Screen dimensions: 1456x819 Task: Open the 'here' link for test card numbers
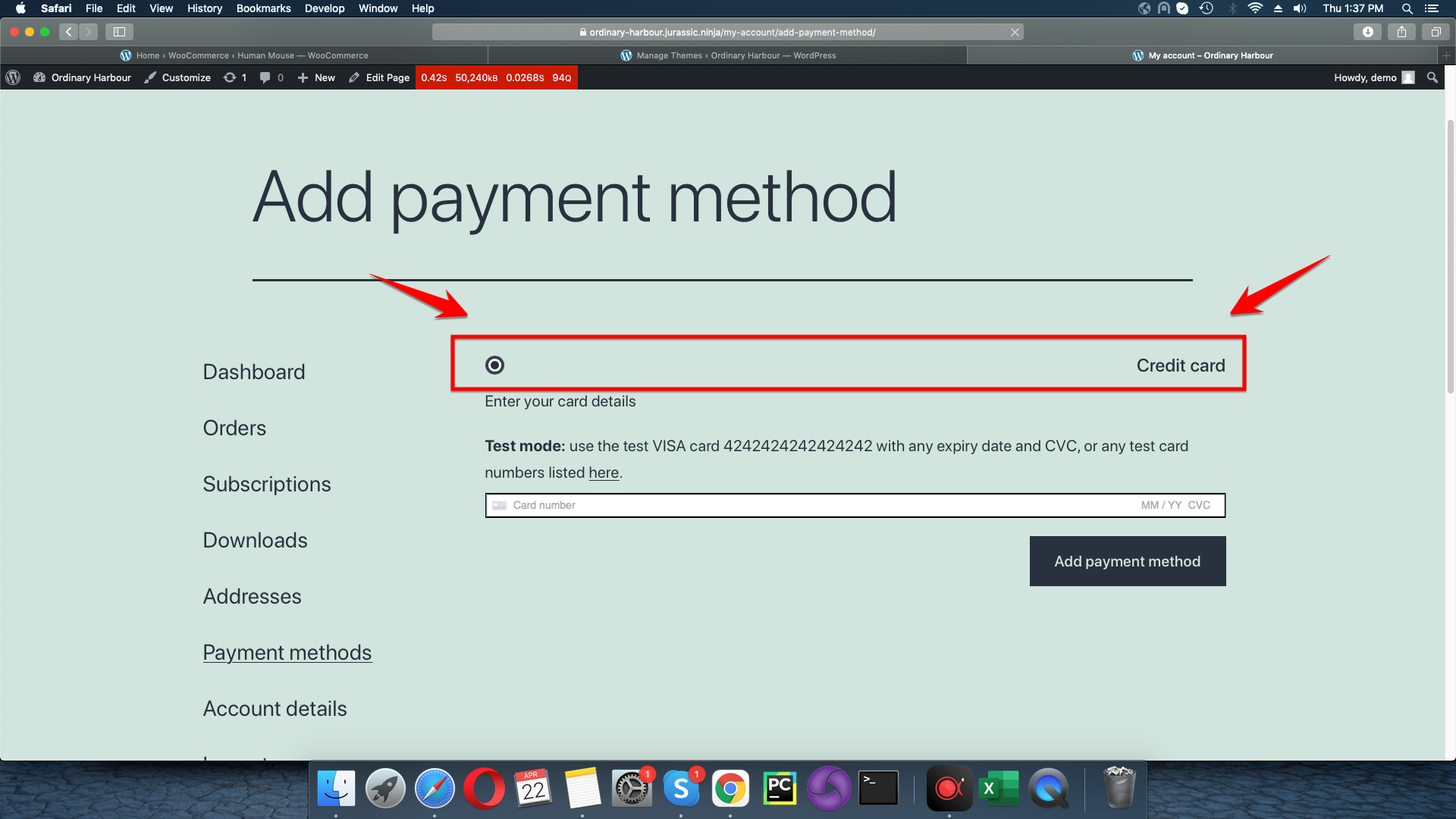[x=604, y=472]
